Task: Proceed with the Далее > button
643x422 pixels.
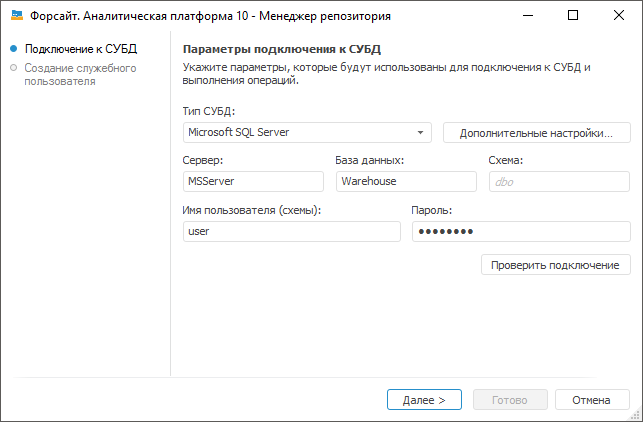Action: coord(424,400)
